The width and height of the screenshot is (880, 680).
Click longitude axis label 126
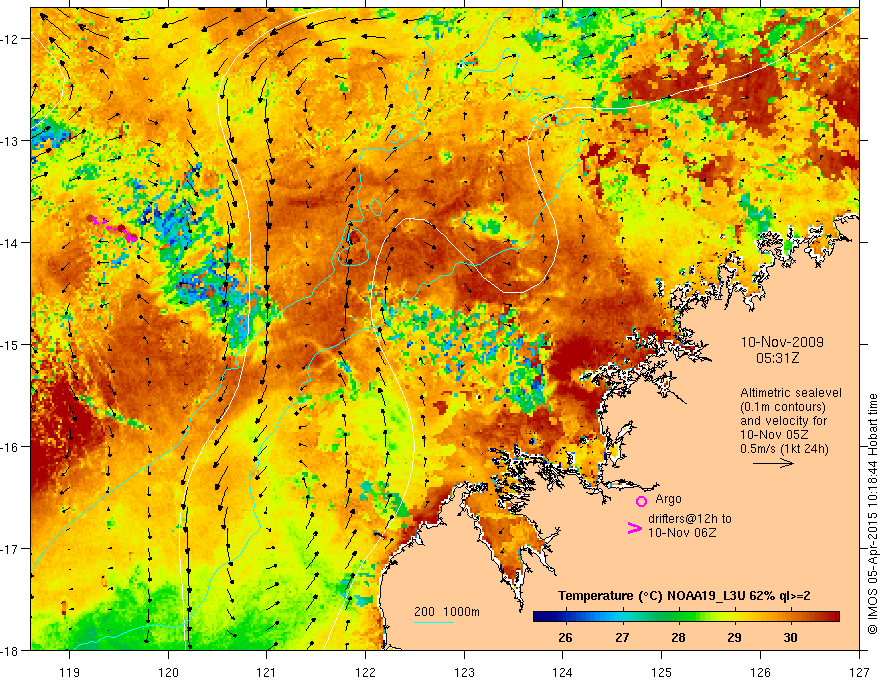coord(760,672)
